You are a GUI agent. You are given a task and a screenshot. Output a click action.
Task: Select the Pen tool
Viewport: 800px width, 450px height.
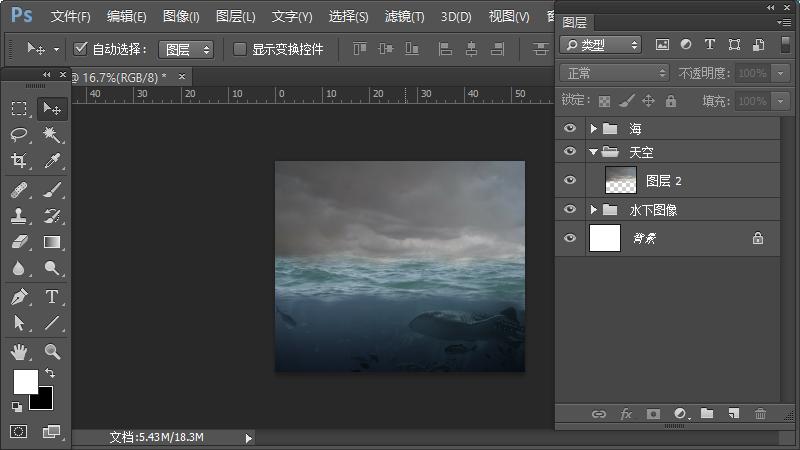[19, 296]
